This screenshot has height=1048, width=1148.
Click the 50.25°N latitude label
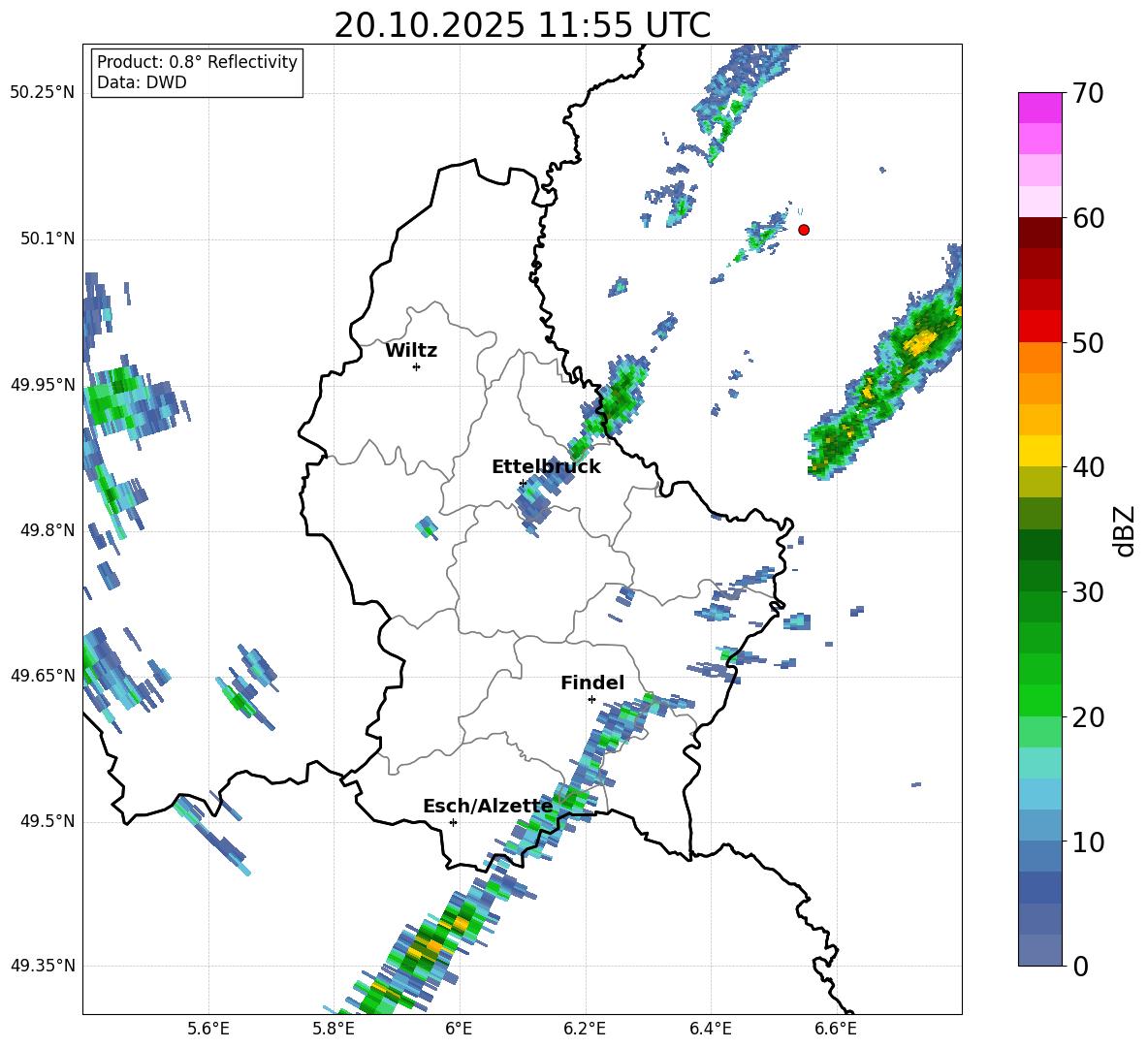[x=43, y=93]
